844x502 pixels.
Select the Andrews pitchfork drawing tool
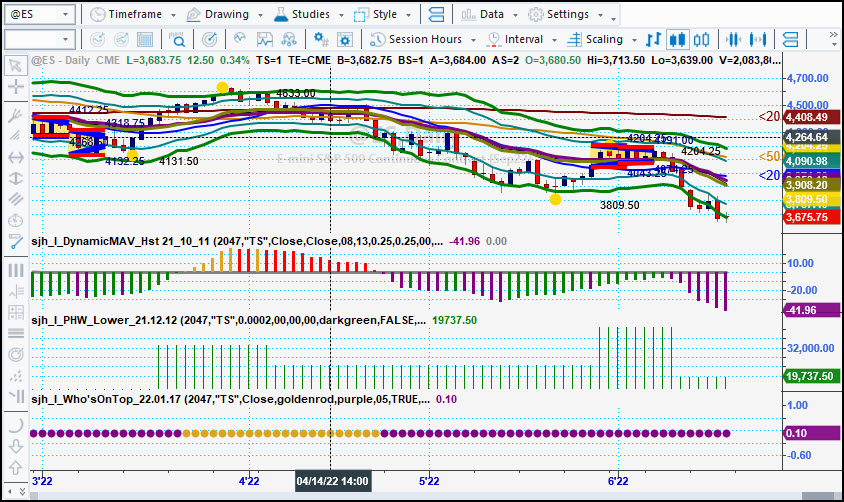tap(16, 115)
